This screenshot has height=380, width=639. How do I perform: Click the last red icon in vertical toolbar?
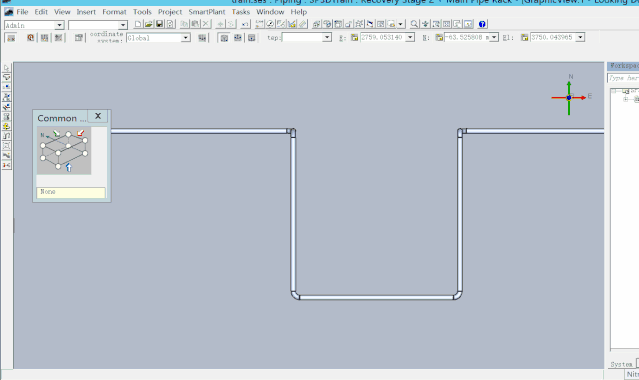click(7, 165)
